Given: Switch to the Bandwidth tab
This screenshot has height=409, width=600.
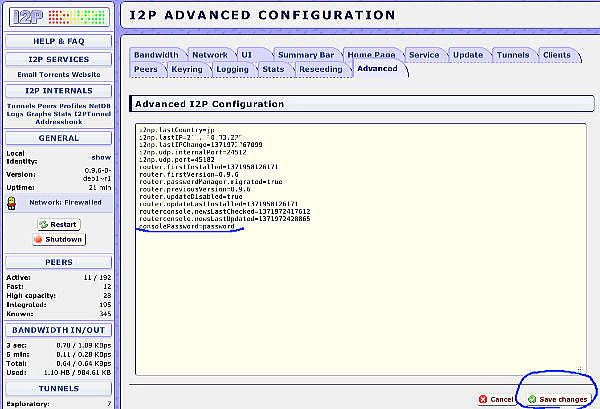Looking at the screenshot, I should point(158,54).
